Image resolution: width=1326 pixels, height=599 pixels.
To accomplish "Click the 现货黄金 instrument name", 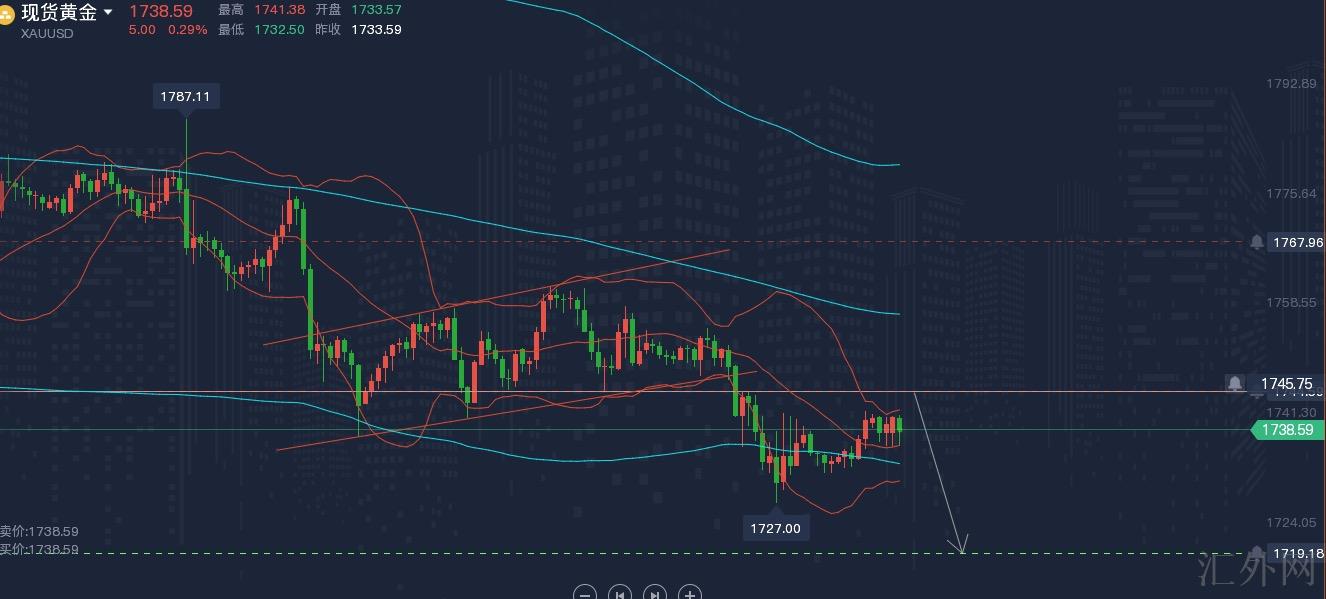I will point(59,13).
